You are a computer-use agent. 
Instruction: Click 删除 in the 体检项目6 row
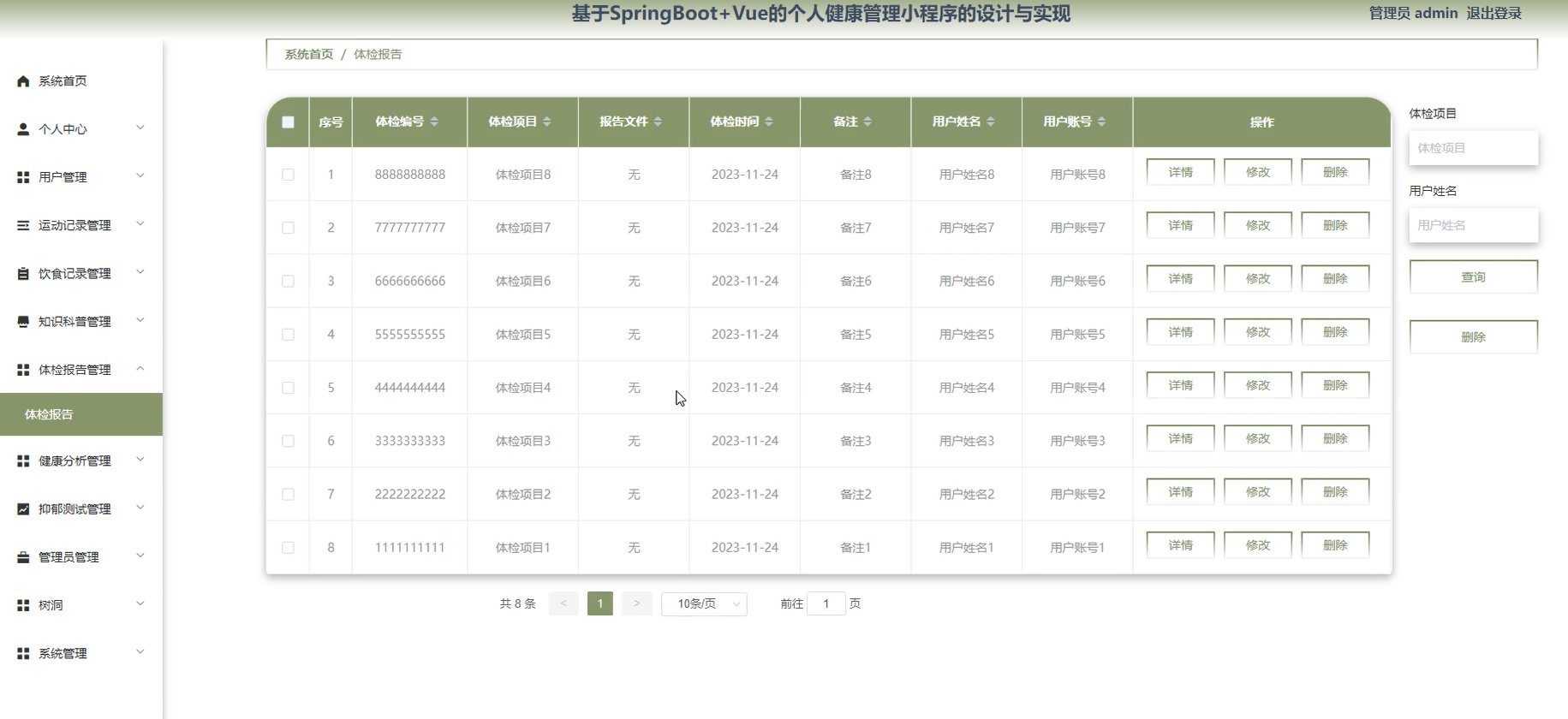1335,278
